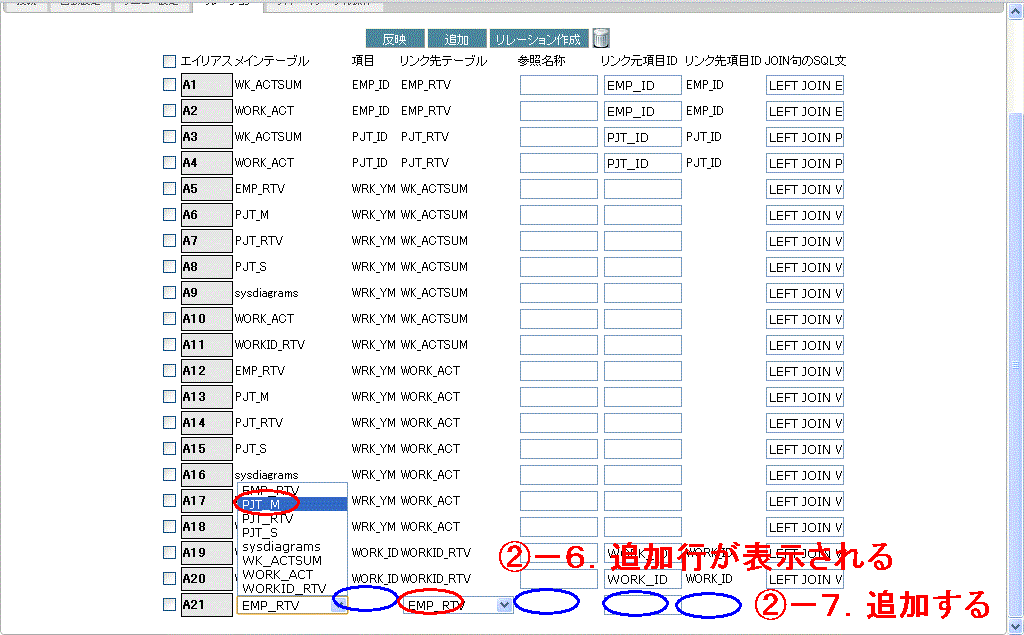Click the A3 alias field
The image size is (1024, 635).
coord(206,137)
